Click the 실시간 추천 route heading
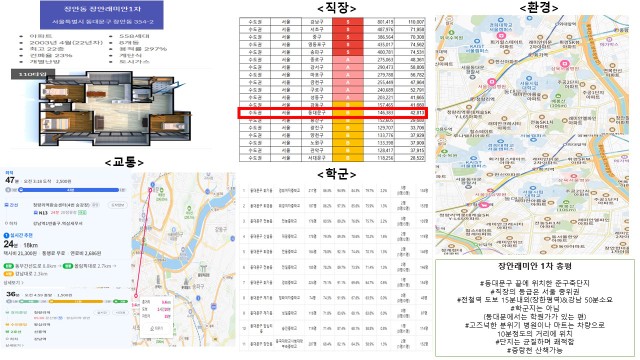 pos(21,236)
